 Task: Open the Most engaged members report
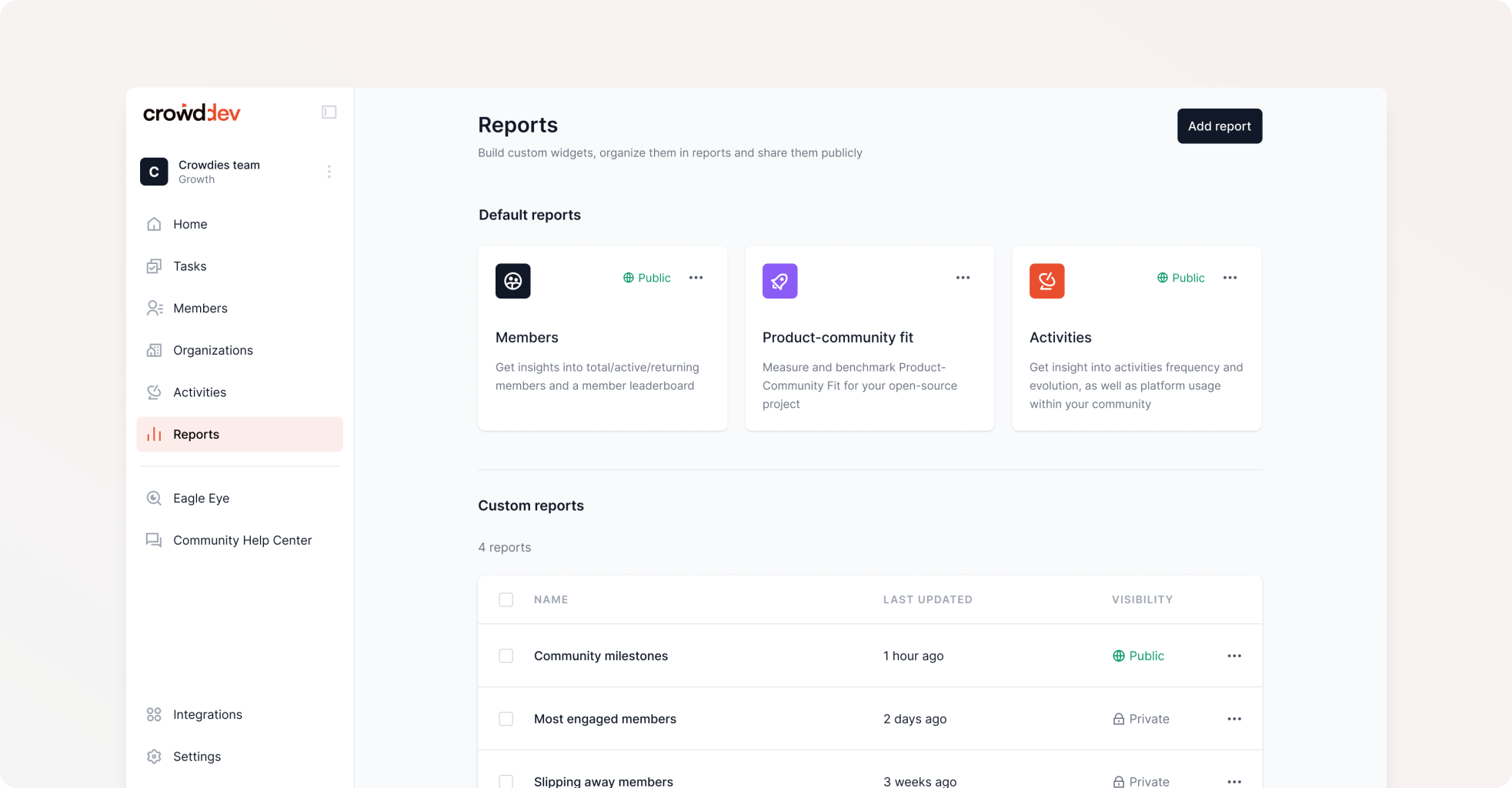click(x=606, y=719)
